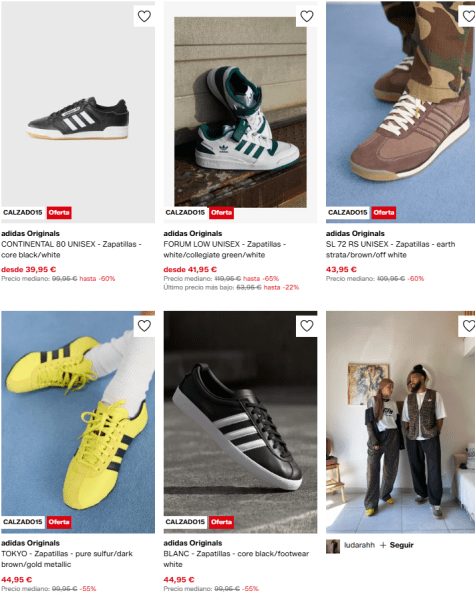View the SL 72 RS Unisex product title
The width and height of the screenshot is (475, 597).
click(x=391, y=249)
